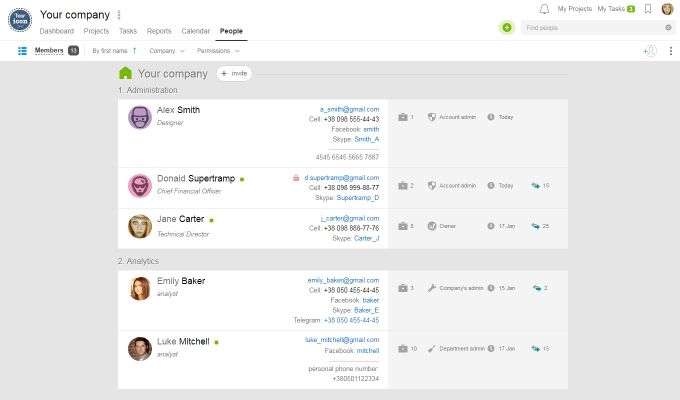Open the vertical dots menu in the members toolbar
This screenshot has width=680, height=400.
pos(670,50)
